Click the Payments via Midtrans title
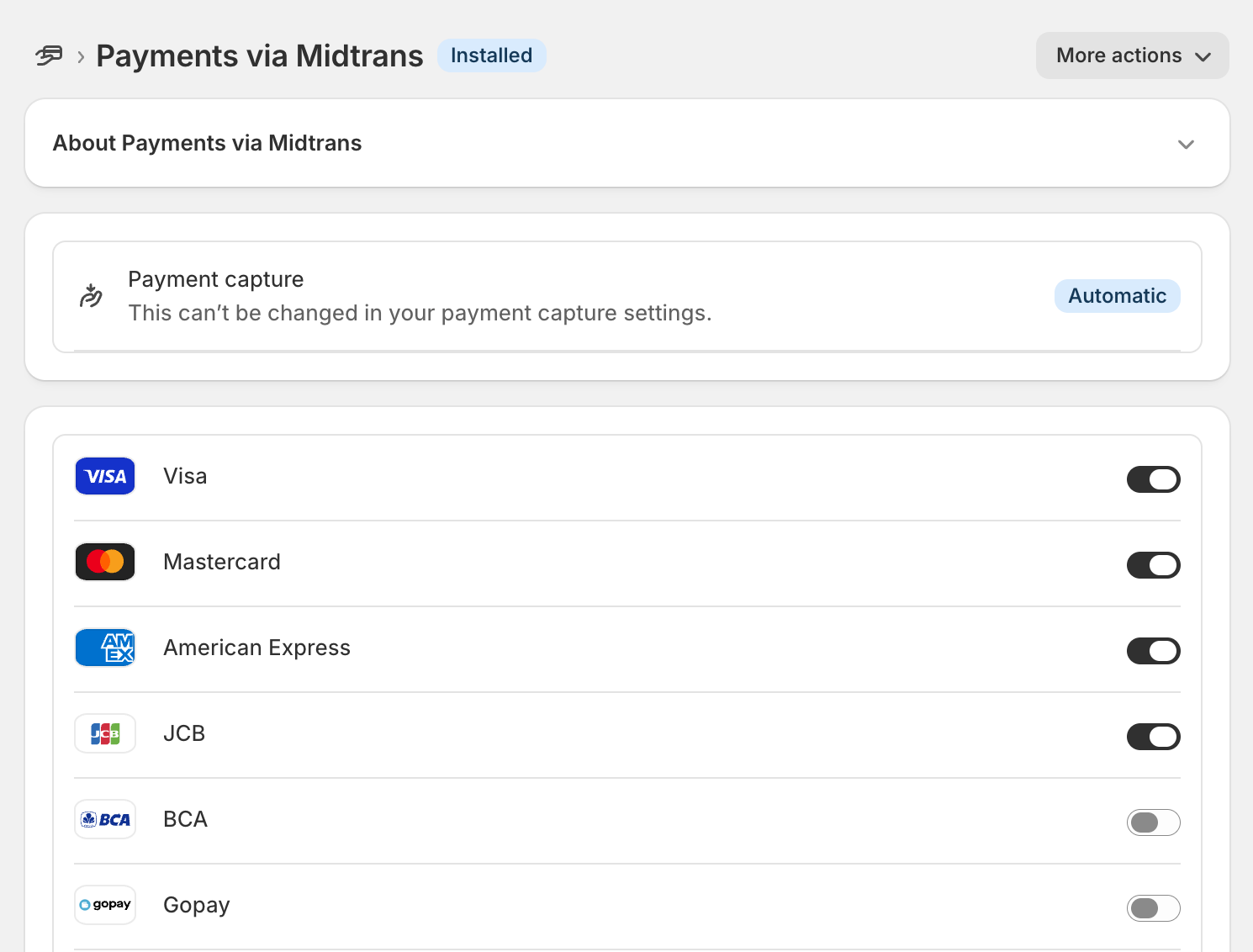This screenshot has height=952, width=1253. point(260,56)
